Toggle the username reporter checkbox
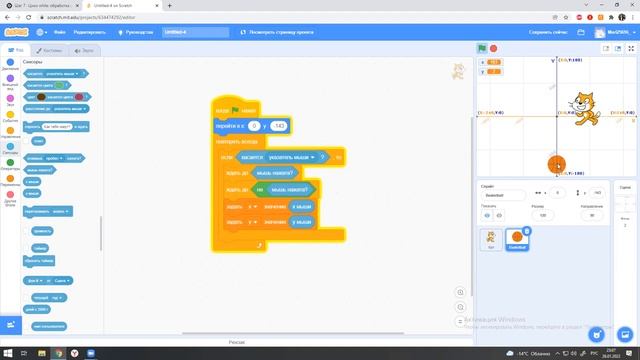 pos(26,326)
